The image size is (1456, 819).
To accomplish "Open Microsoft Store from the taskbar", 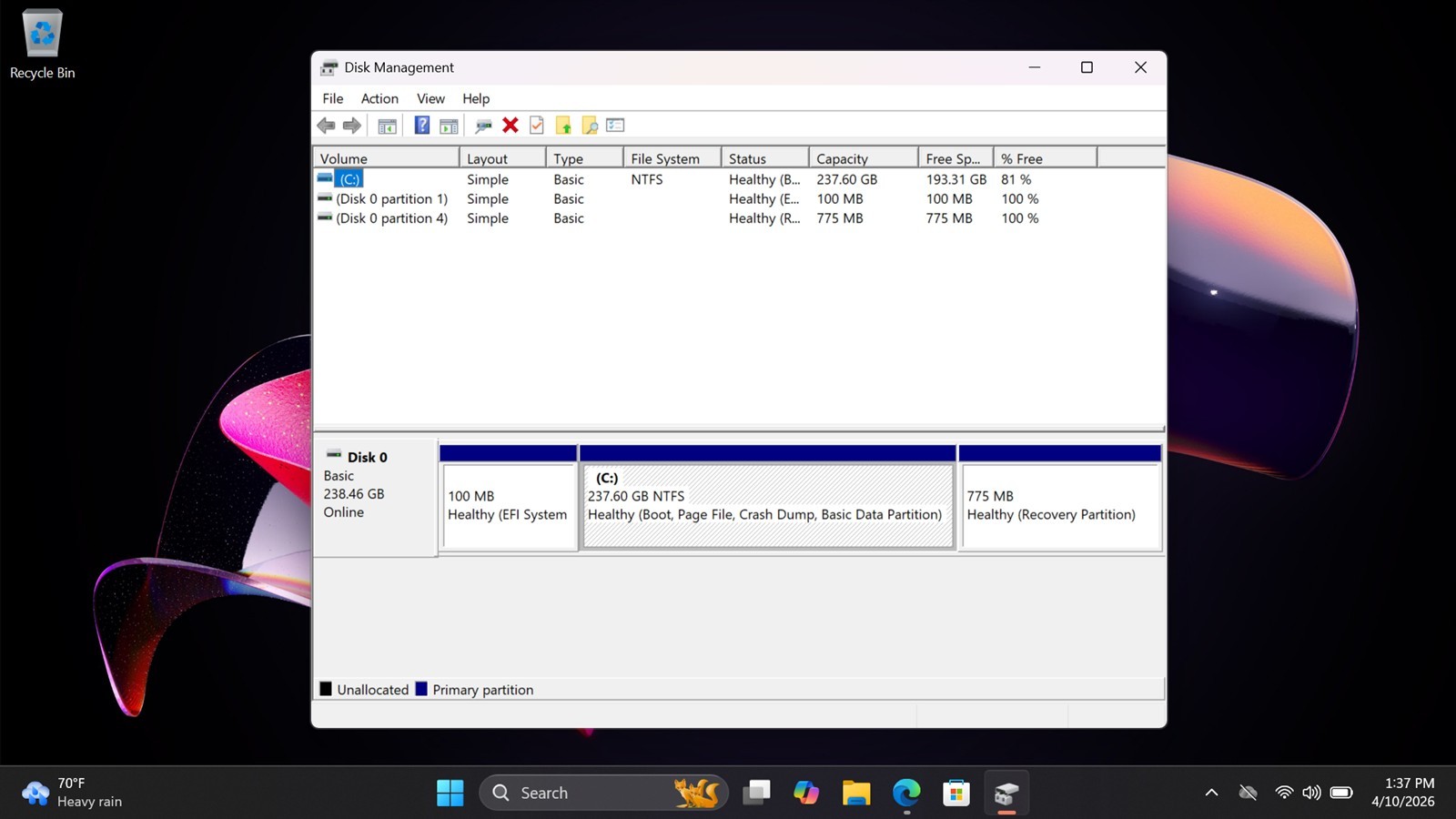I will [956, 793].
